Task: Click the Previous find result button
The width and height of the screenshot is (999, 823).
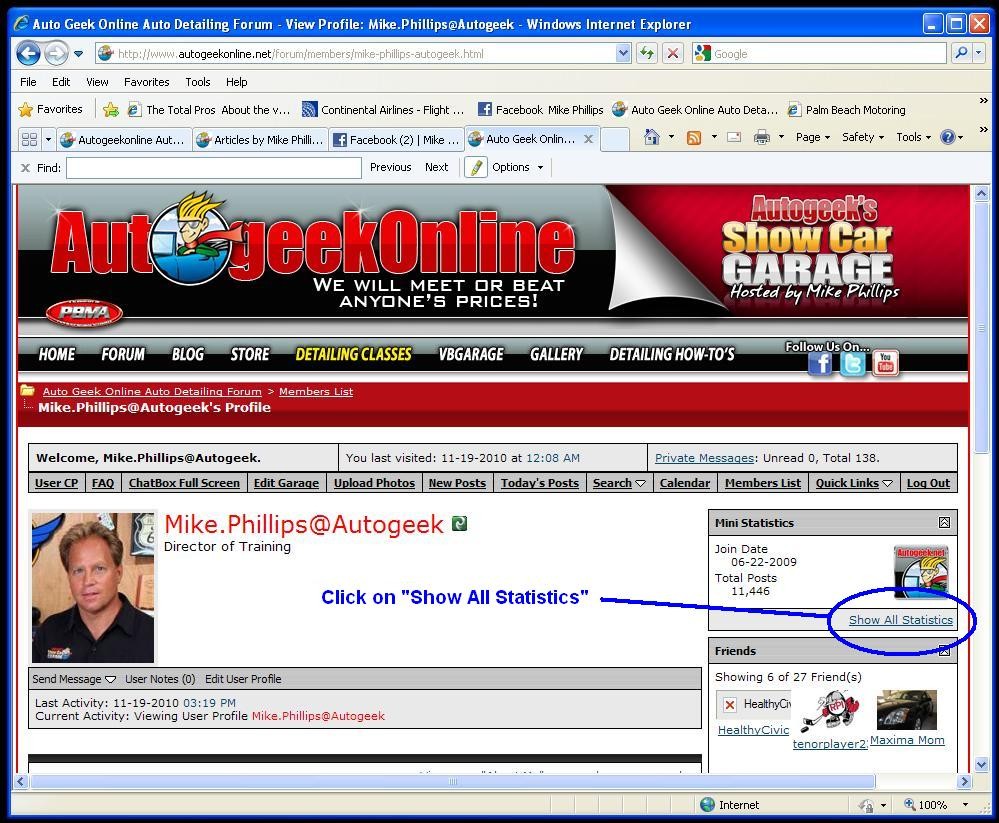Action: 391,167
